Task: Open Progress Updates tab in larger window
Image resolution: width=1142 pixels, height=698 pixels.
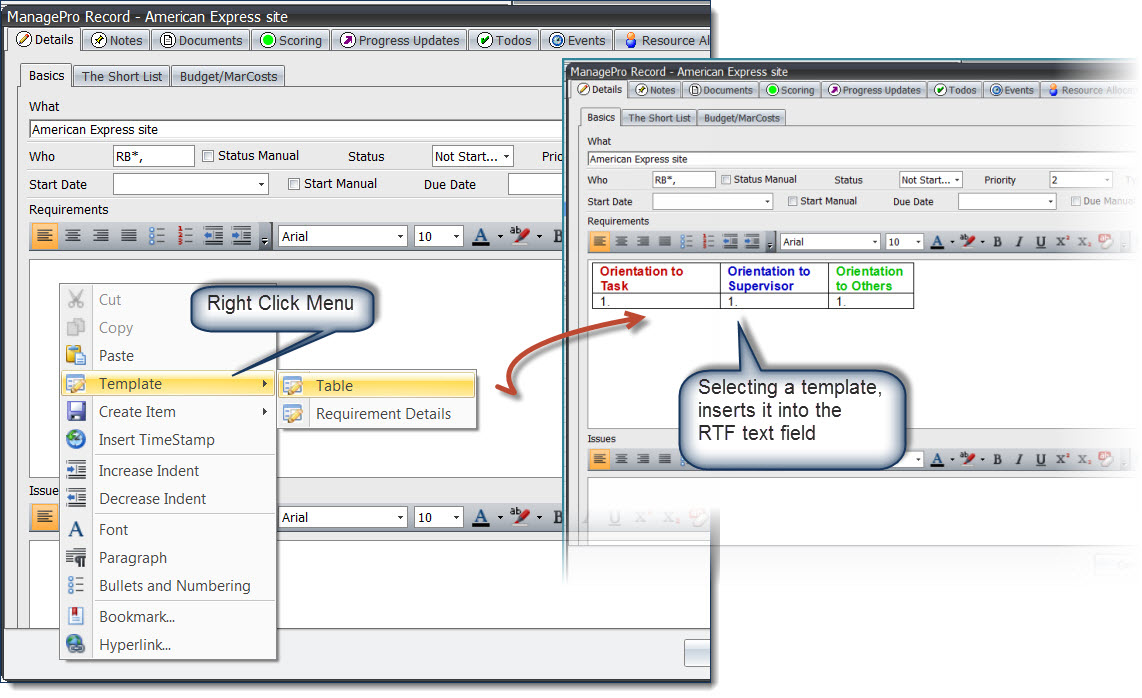Action: click(x=400, y=40)
